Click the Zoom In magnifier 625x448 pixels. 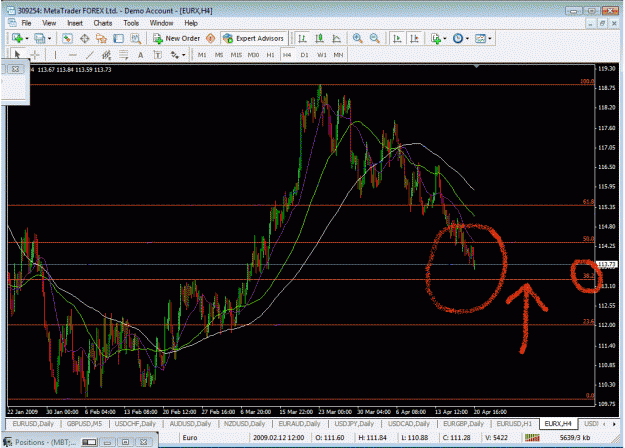coord(358,38)
